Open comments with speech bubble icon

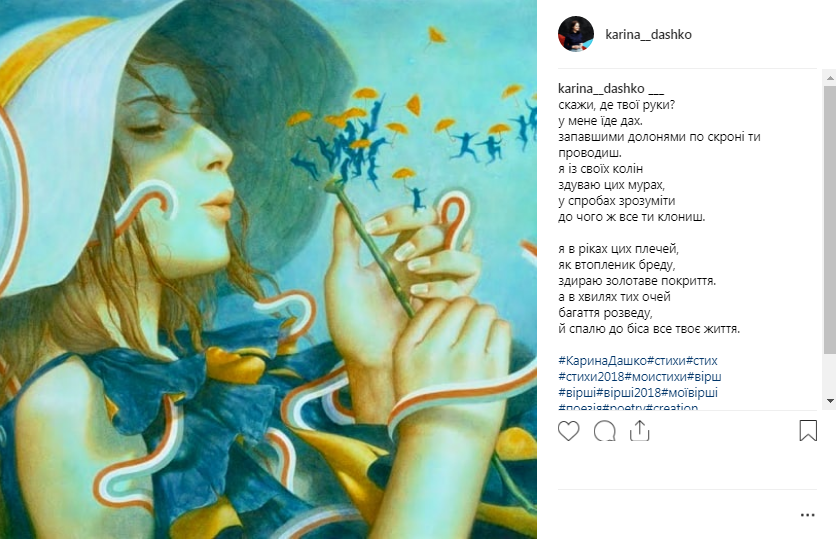tap(605, 431)
